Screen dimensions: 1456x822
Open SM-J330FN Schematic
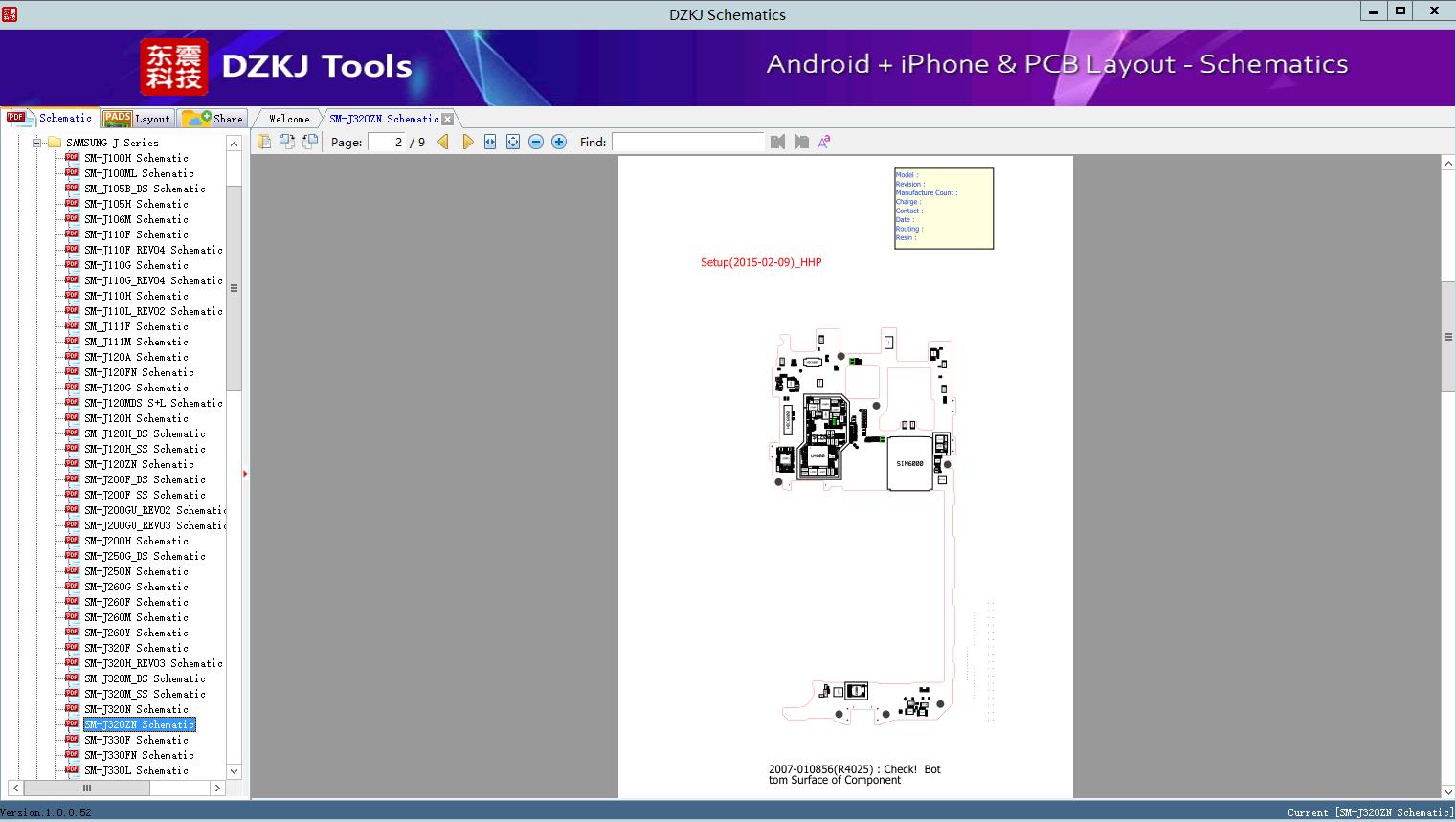(139, 755)
